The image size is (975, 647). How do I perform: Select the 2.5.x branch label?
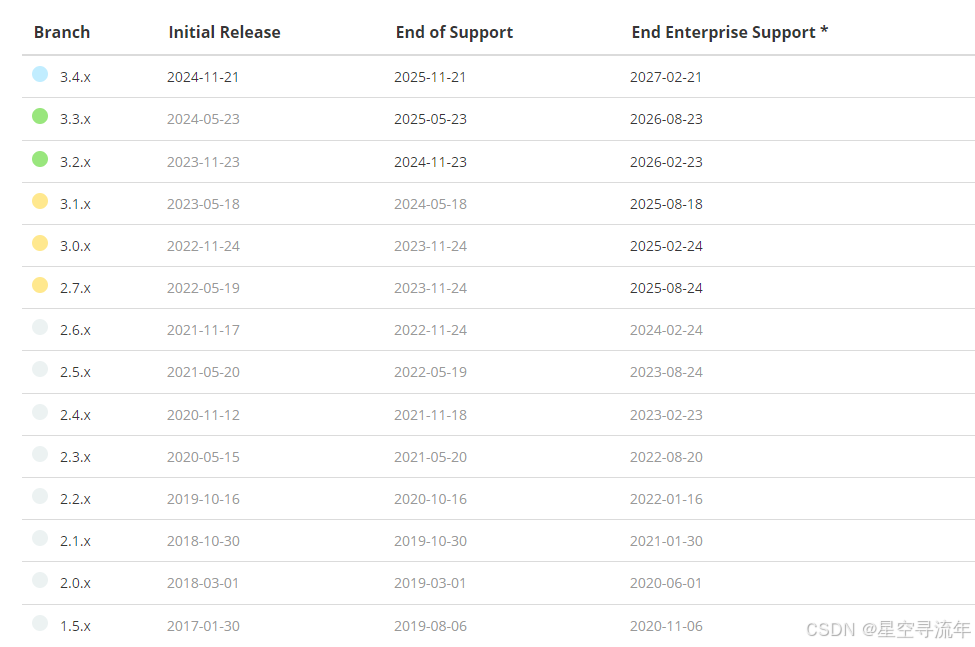coord(75,372)
